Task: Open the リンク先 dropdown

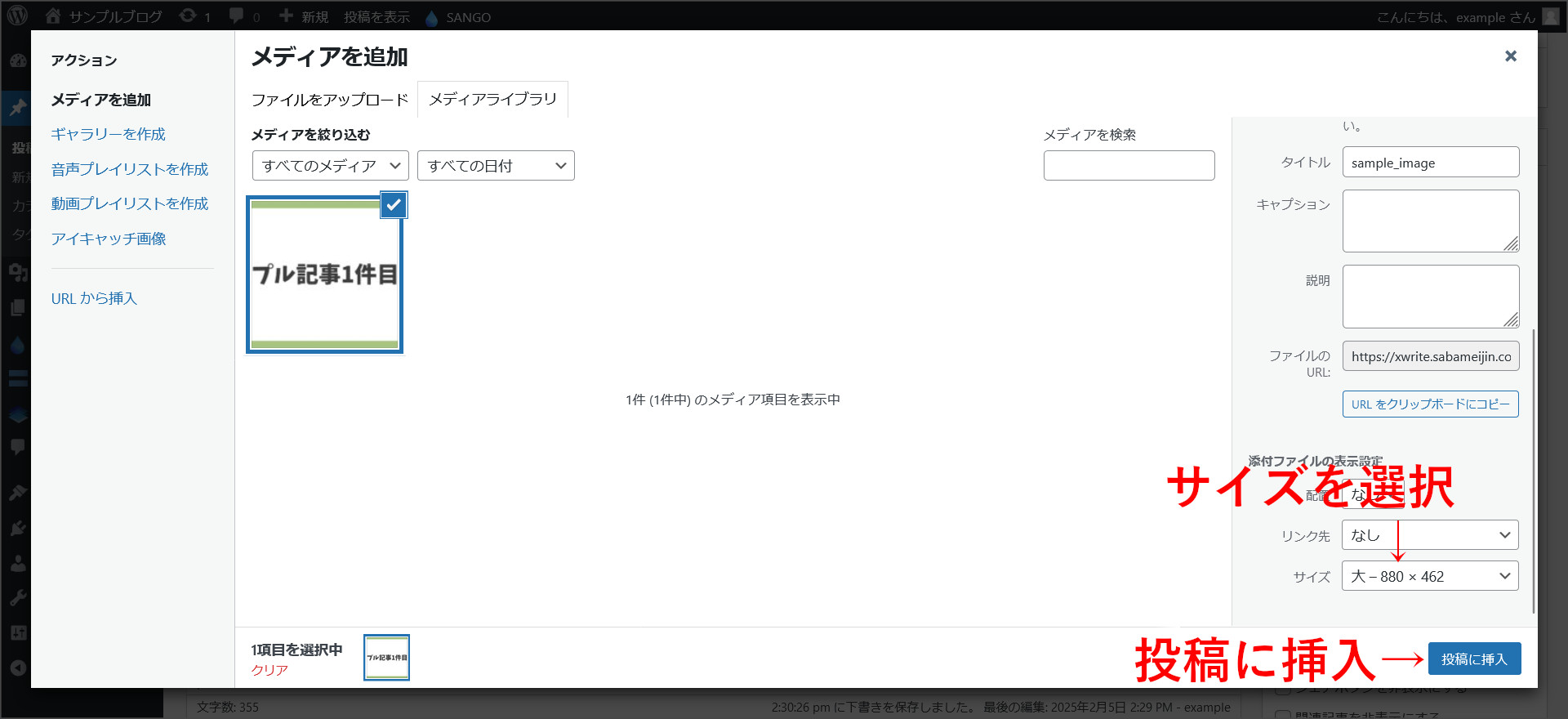Action: click(1430, 535)
